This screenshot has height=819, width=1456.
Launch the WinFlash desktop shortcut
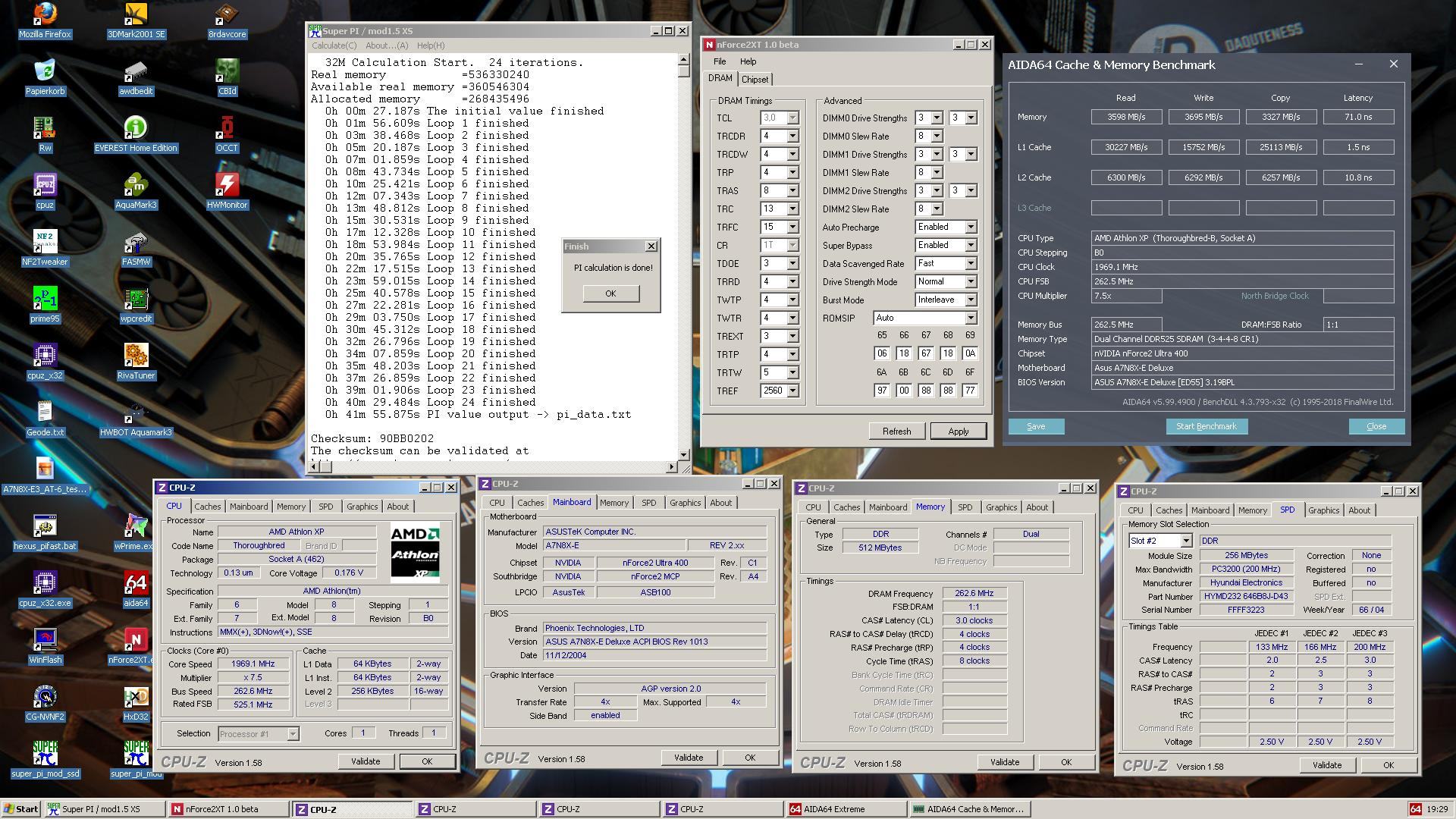tap(45, 646)
